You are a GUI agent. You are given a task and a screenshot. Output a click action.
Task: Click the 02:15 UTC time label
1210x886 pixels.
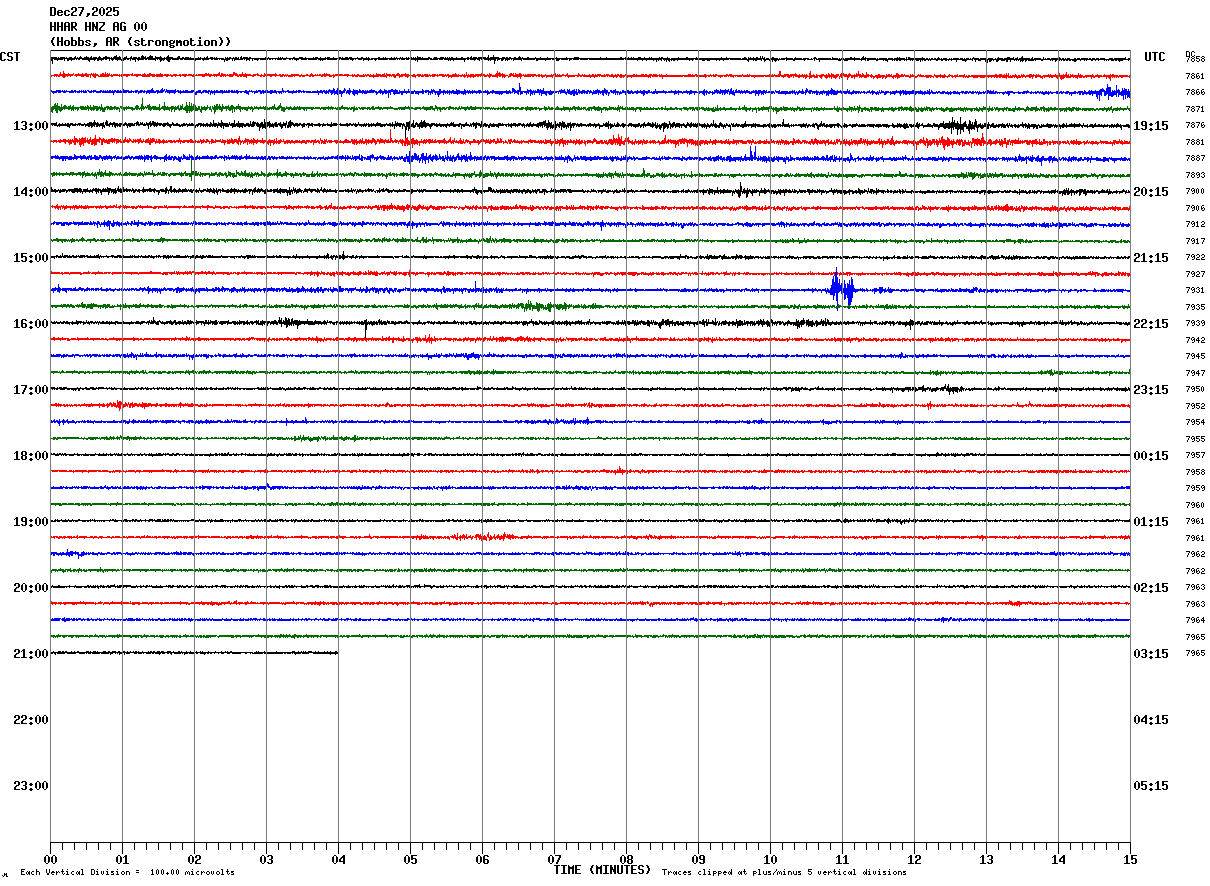point(1151,588)
